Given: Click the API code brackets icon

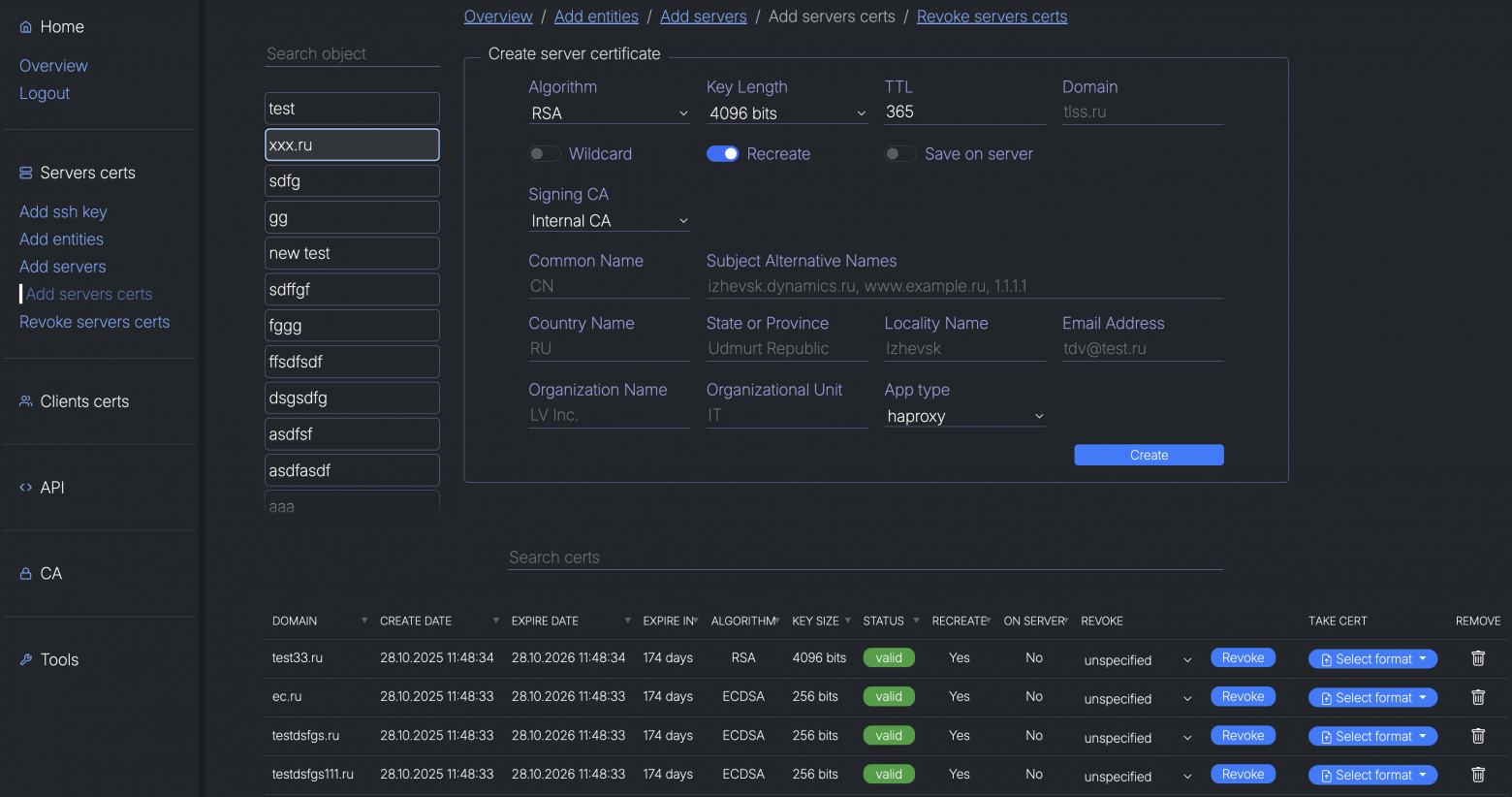Looking at the screenshot, I should pyautogui.click(x=26, y=488).
